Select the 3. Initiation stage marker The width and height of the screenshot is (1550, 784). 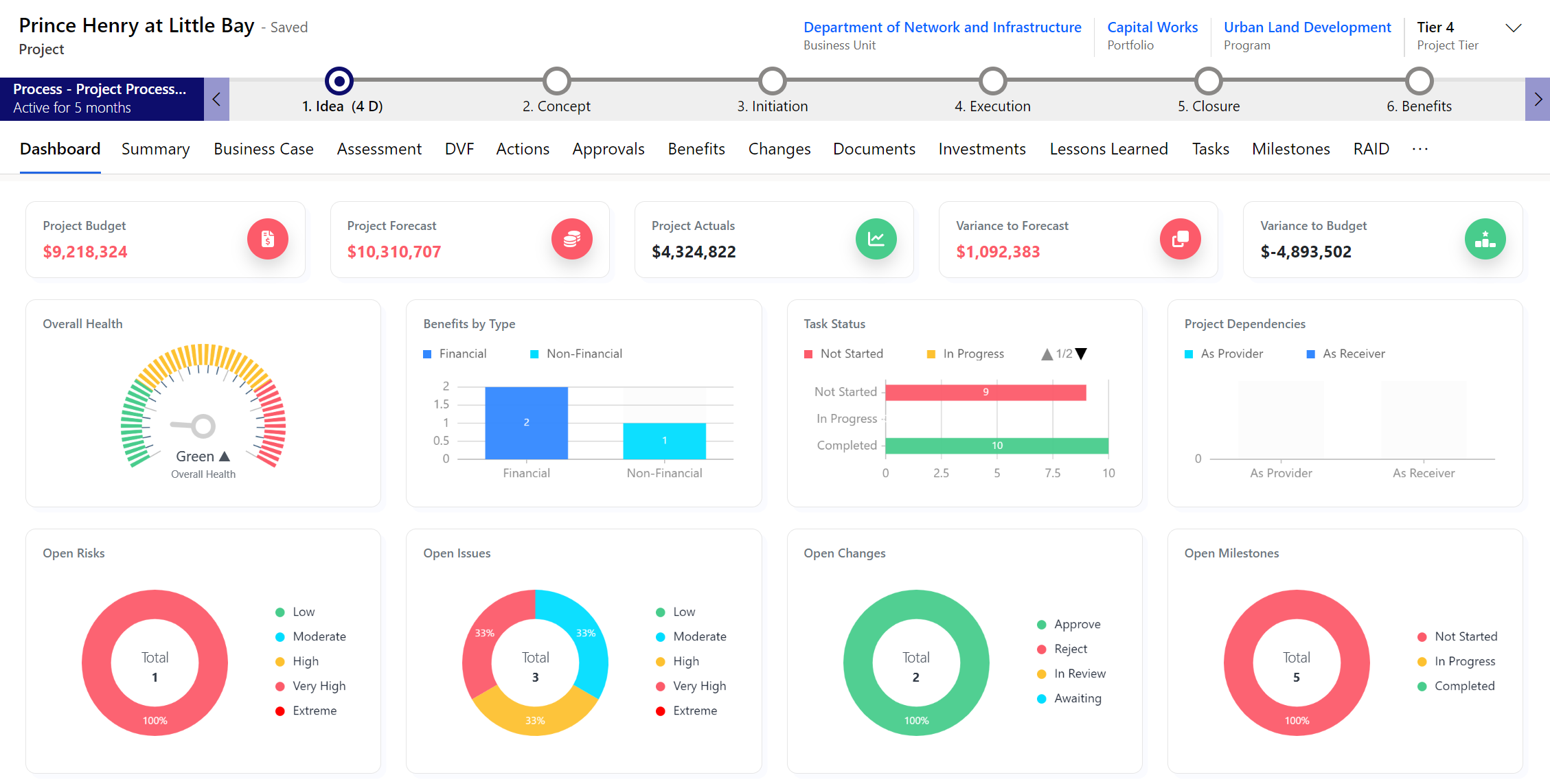[773, 81]
